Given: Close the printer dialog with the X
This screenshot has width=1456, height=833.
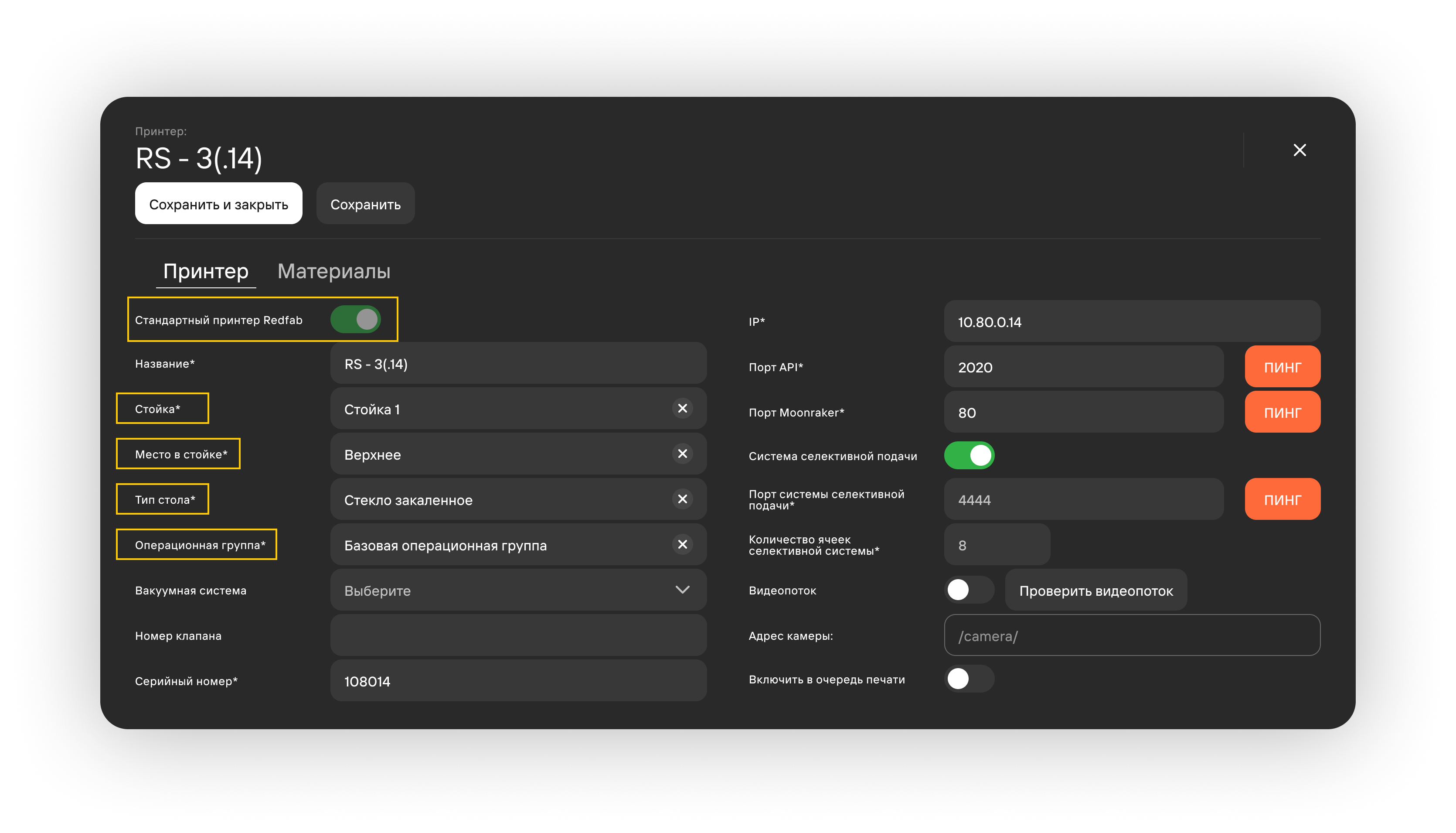Looking at the screenshot, I should [1300, 150].
